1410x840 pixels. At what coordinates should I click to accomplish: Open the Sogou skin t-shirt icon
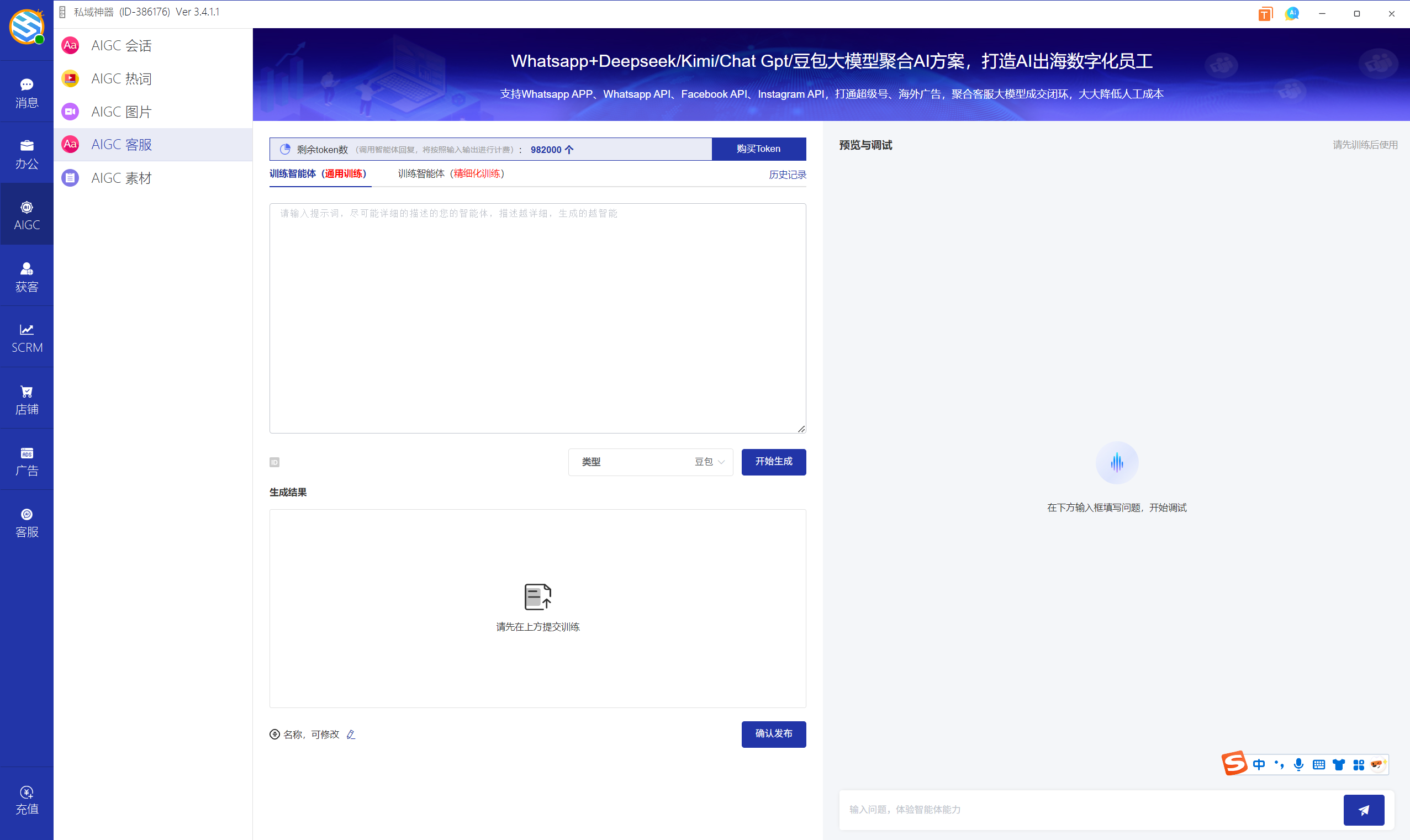coord(1338,764)
